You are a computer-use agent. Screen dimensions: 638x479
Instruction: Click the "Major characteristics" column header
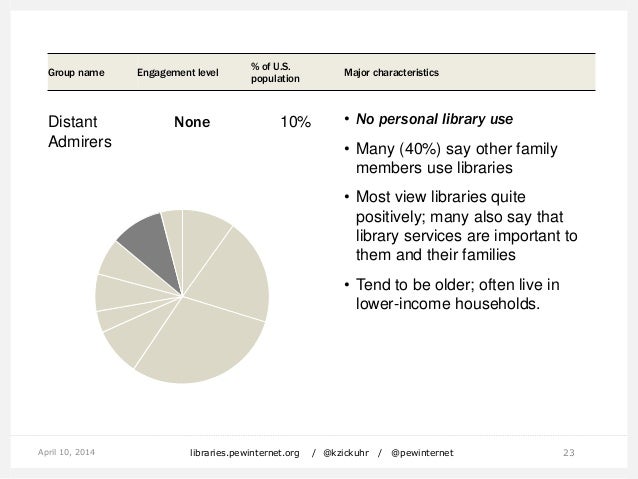(x=394, y=72)
